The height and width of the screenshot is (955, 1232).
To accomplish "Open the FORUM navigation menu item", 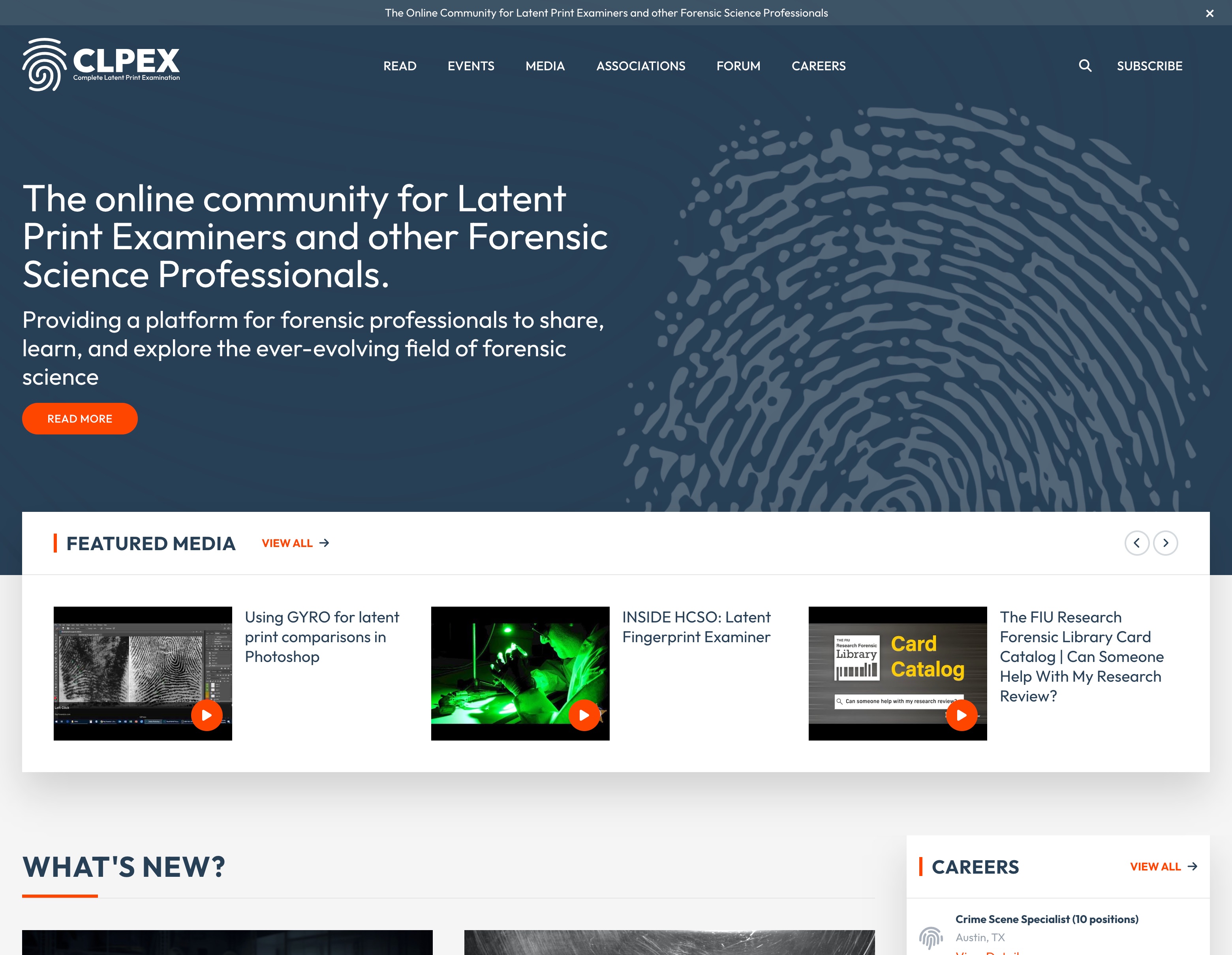I will [x=738, y=66].
